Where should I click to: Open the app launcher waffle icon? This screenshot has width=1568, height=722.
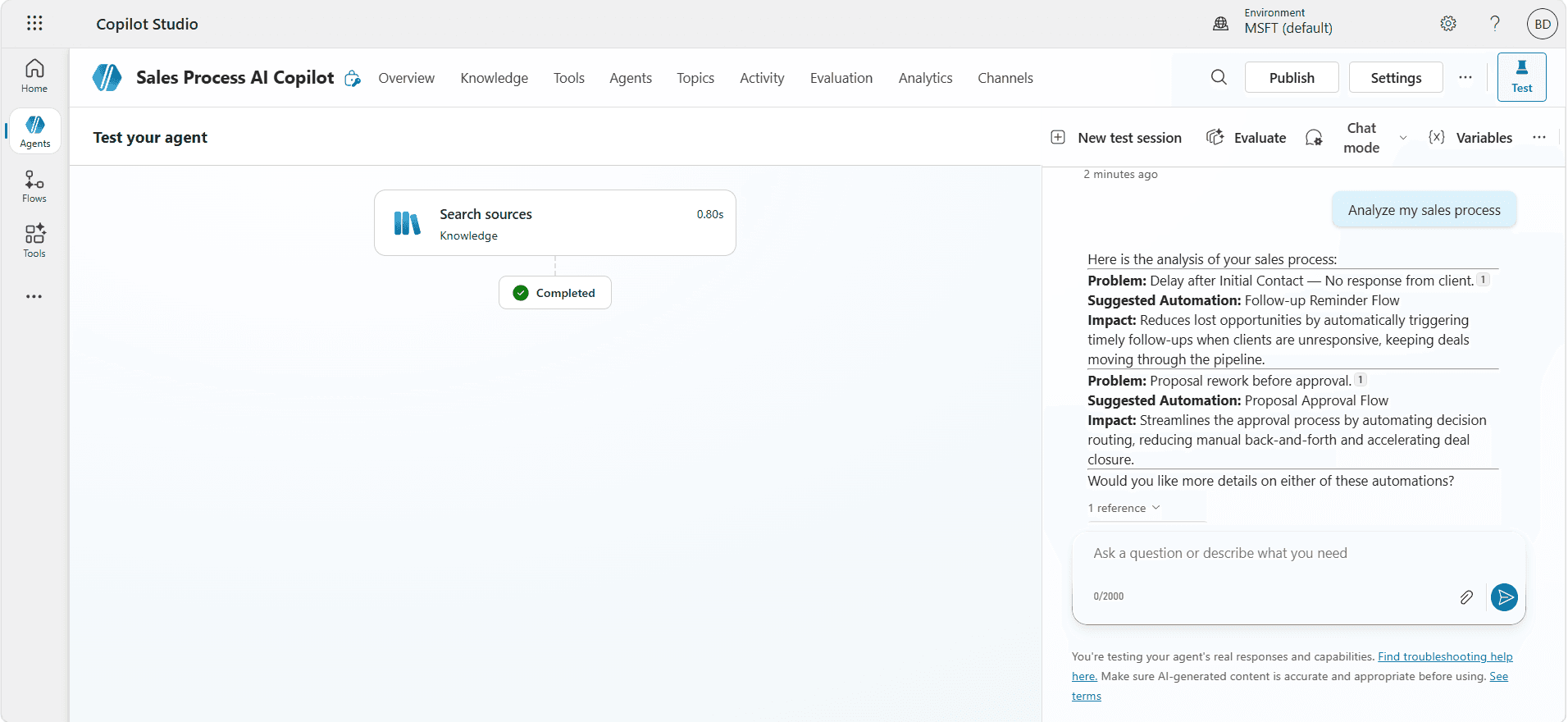pos(34,23)
